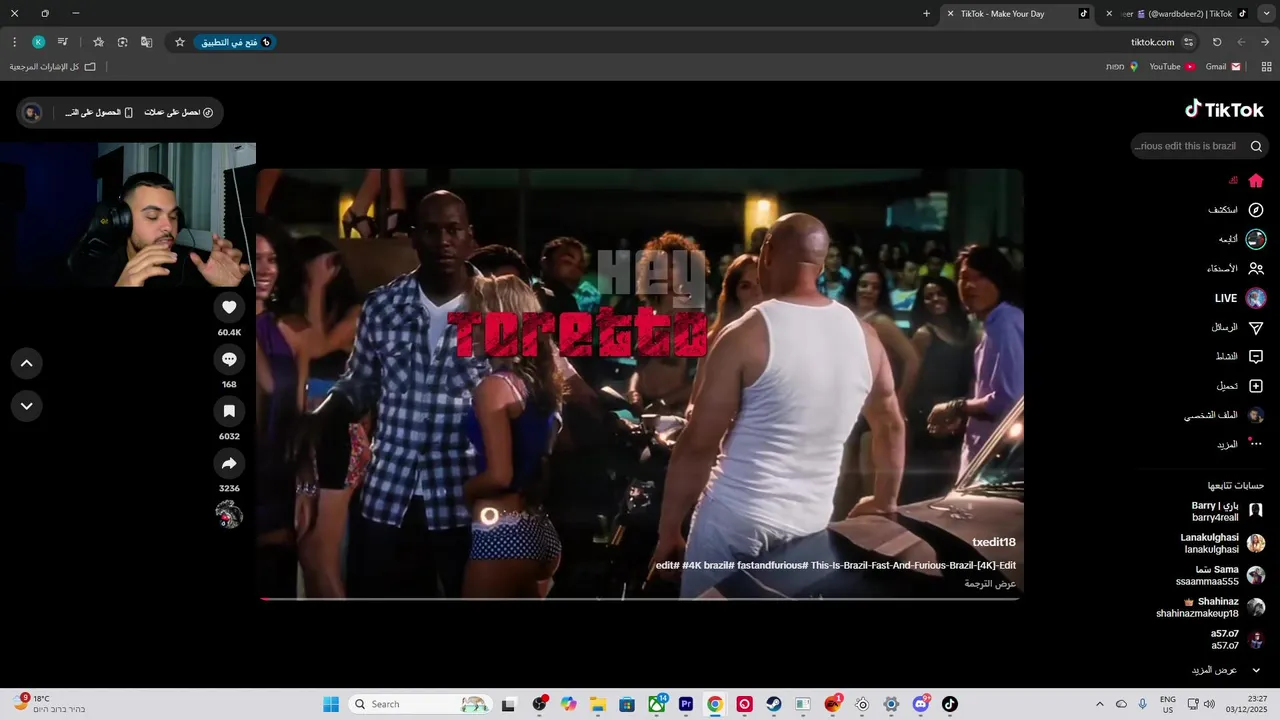Open followed account ssaammaa555

pyautogui.click(x=1220, y=575)
